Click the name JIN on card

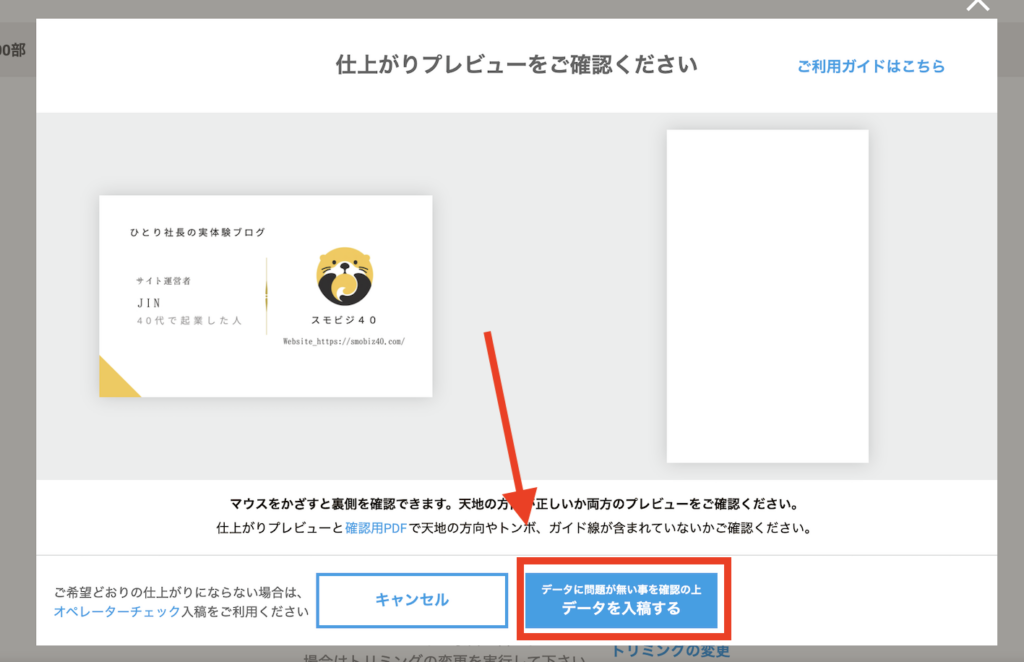[x=149, y=303]
